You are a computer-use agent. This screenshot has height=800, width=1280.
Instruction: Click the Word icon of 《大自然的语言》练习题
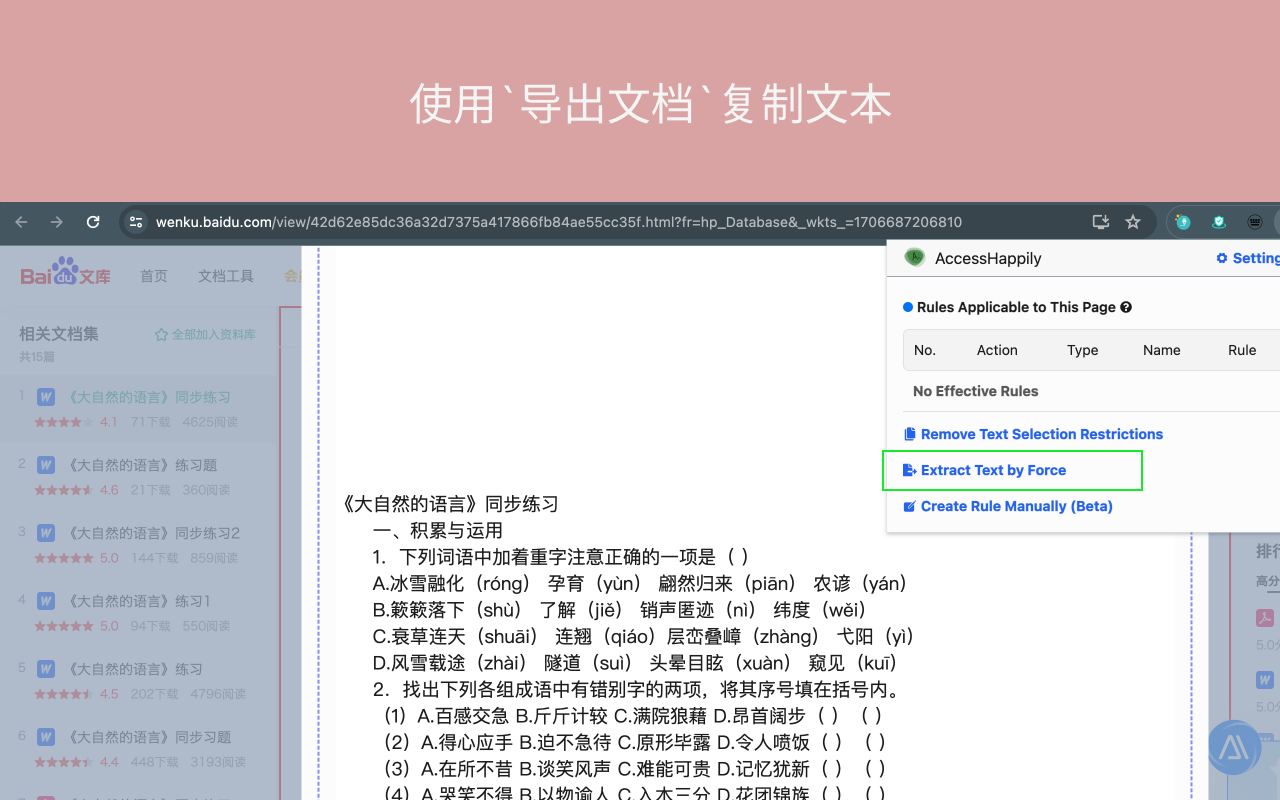coord(46,465)
